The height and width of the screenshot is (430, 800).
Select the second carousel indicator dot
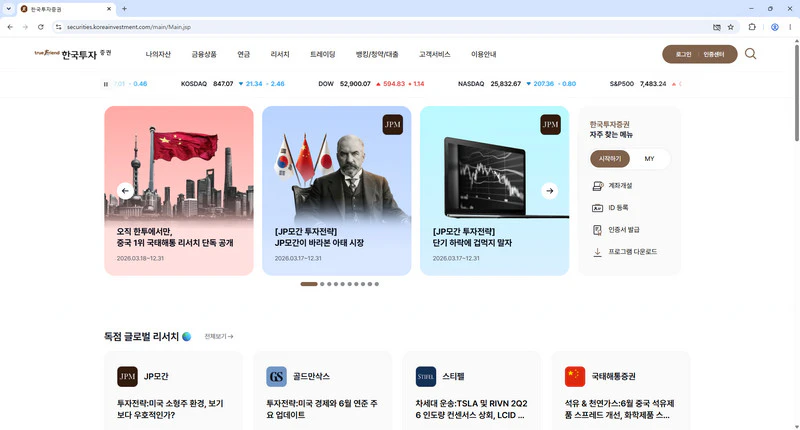coord(322,284)
